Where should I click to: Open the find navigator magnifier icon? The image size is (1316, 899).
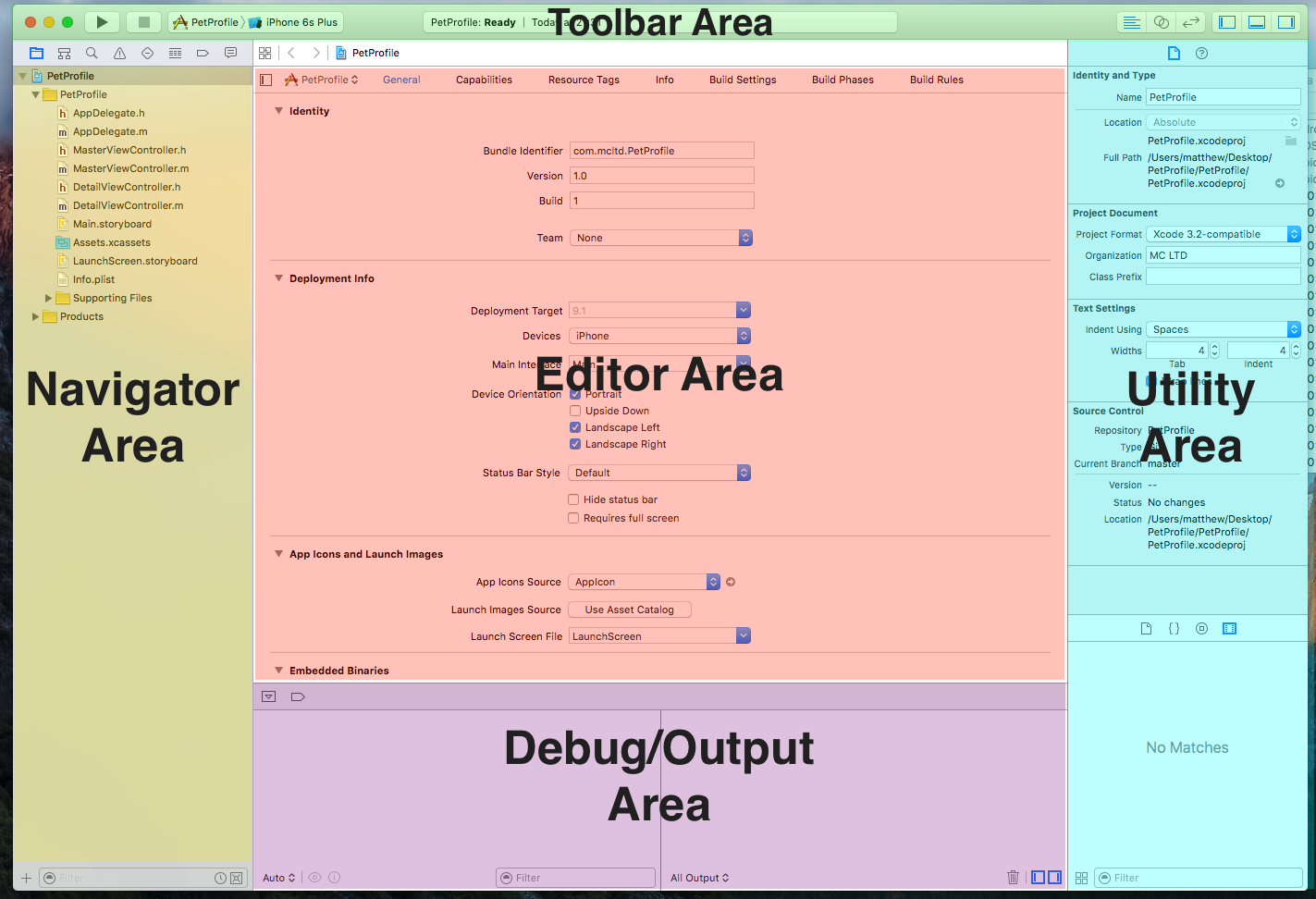click(x=92, y=54)
